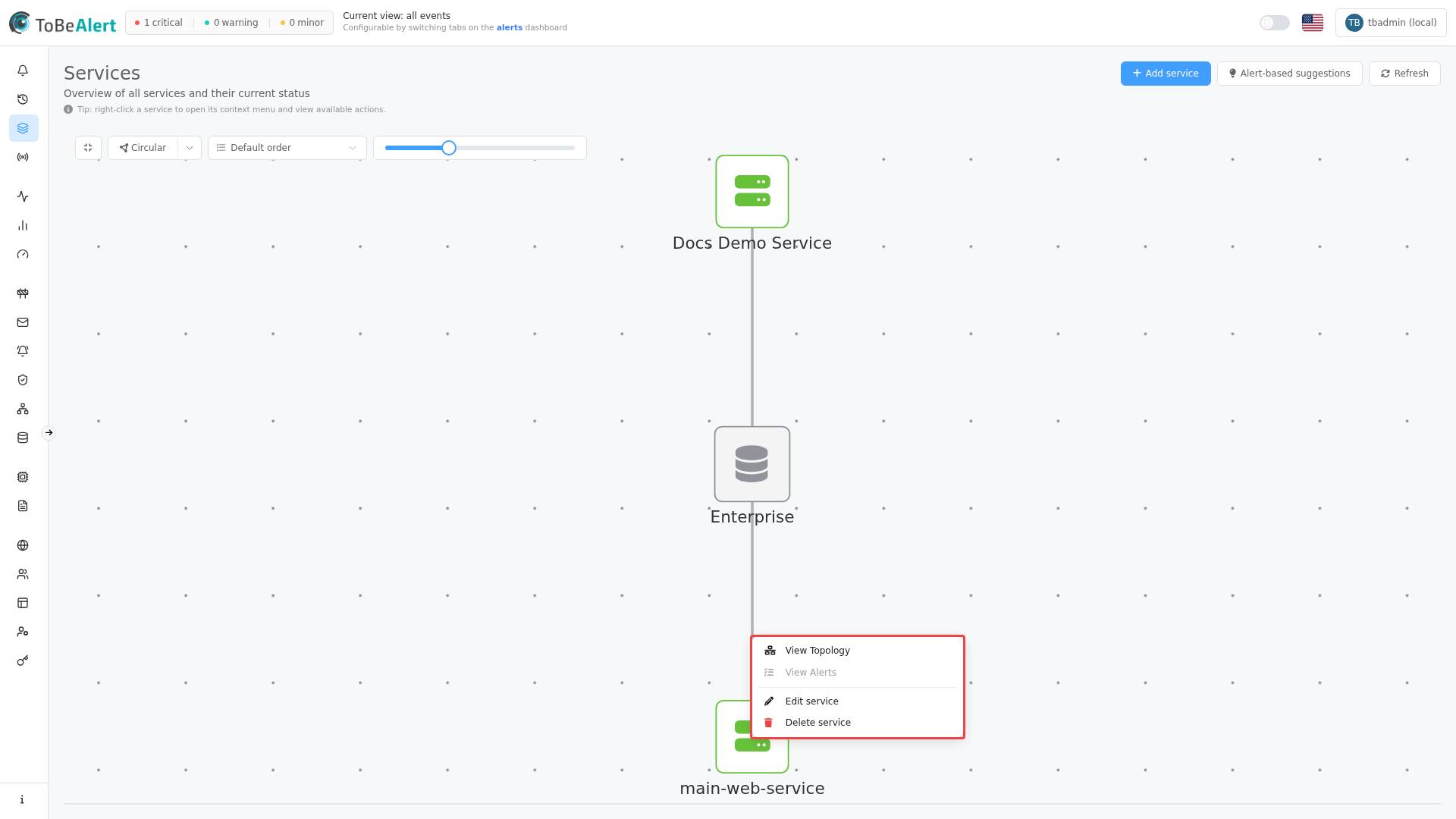Open the history clock icon in sidebar

click(x=23, y=99)
